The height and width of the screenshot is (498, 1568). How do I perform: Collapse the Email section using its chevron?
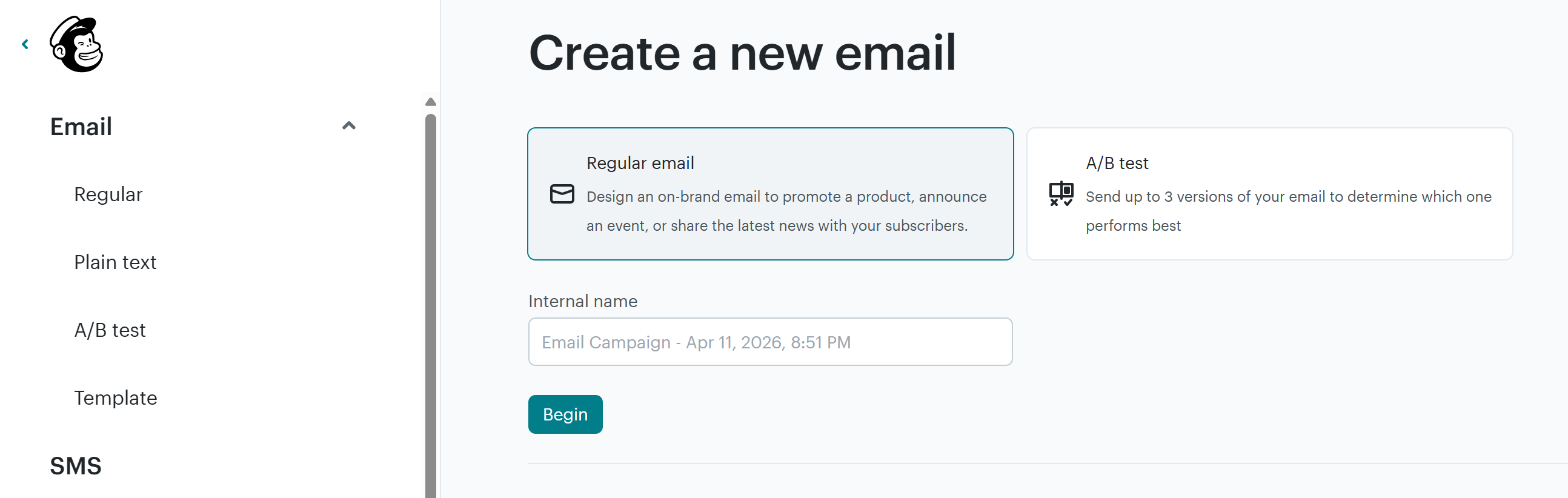coord(348,126)
